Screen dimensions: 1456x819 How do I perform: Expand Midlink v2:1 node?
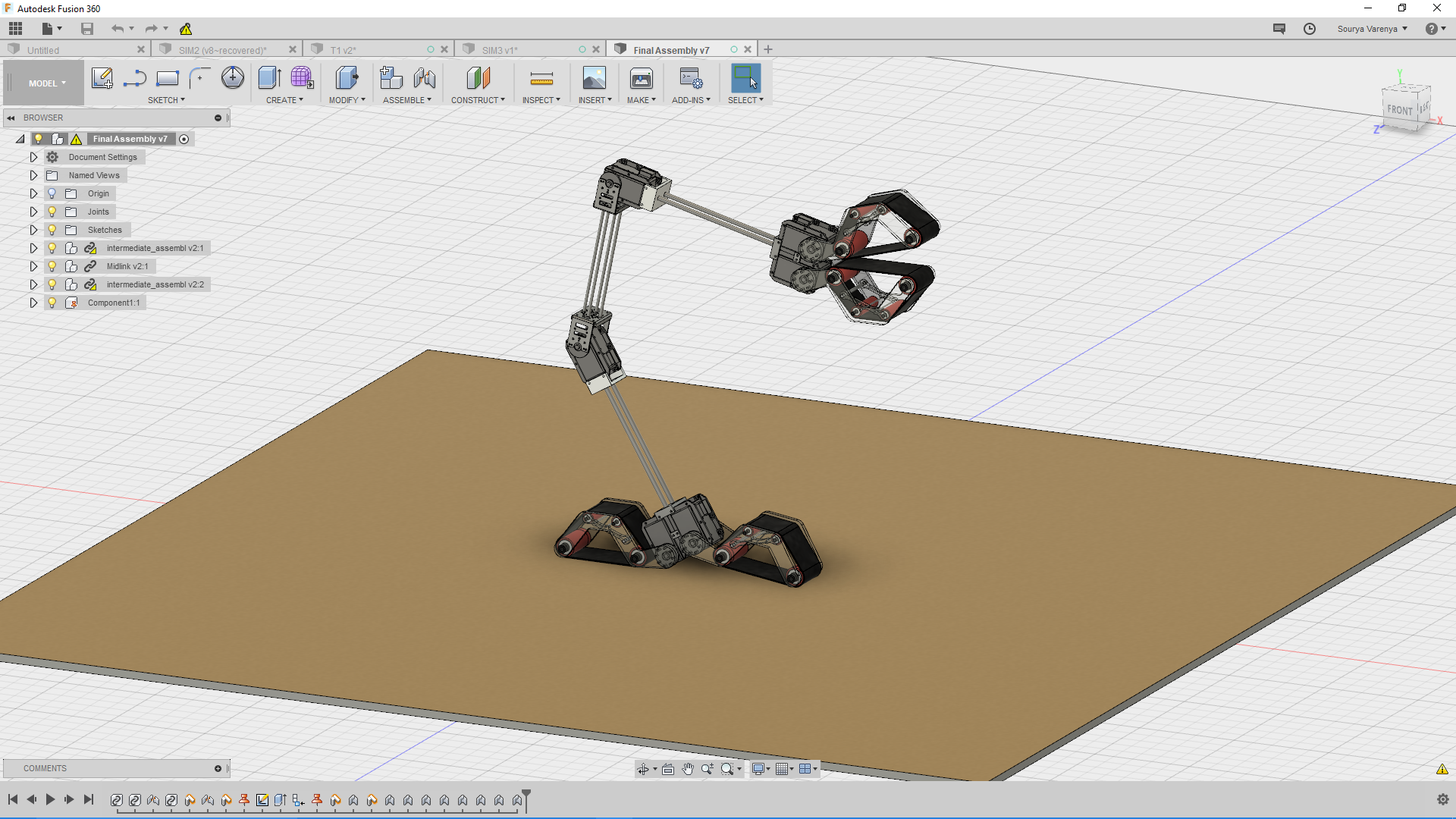(33, 266)
